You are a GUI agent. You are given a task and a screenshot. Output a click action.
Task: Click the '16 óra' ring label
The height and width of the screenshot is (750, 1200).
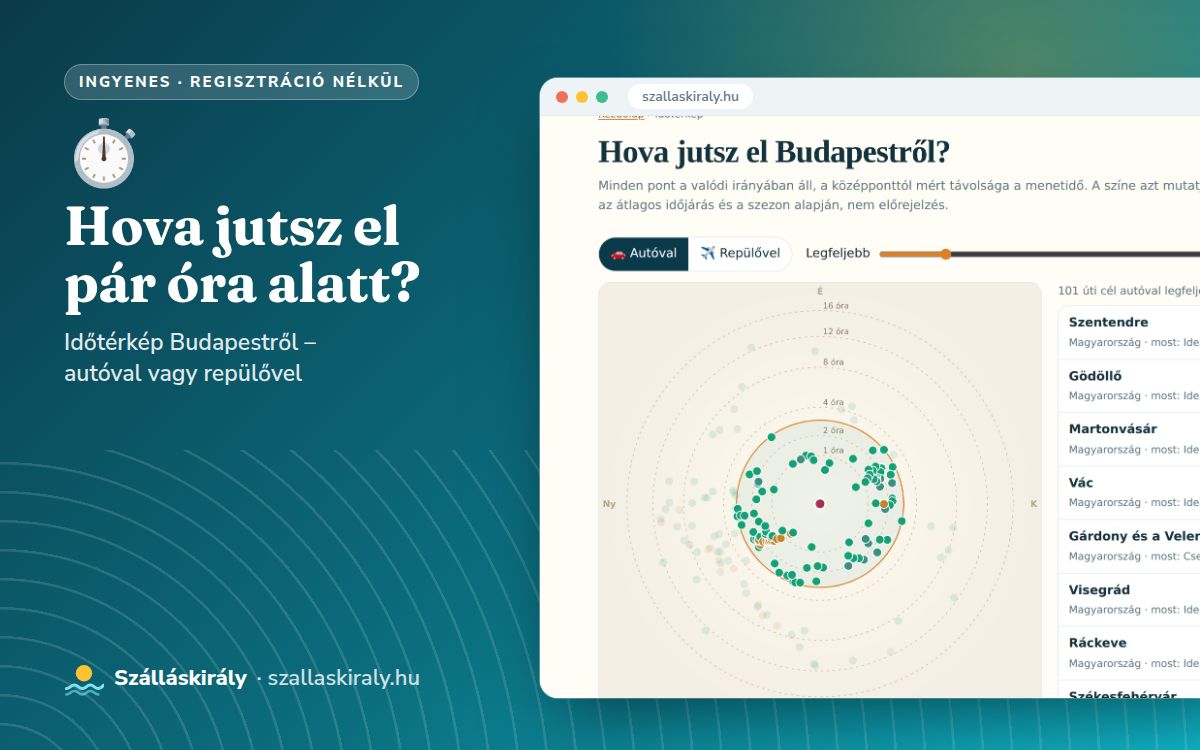click(835, 306)
